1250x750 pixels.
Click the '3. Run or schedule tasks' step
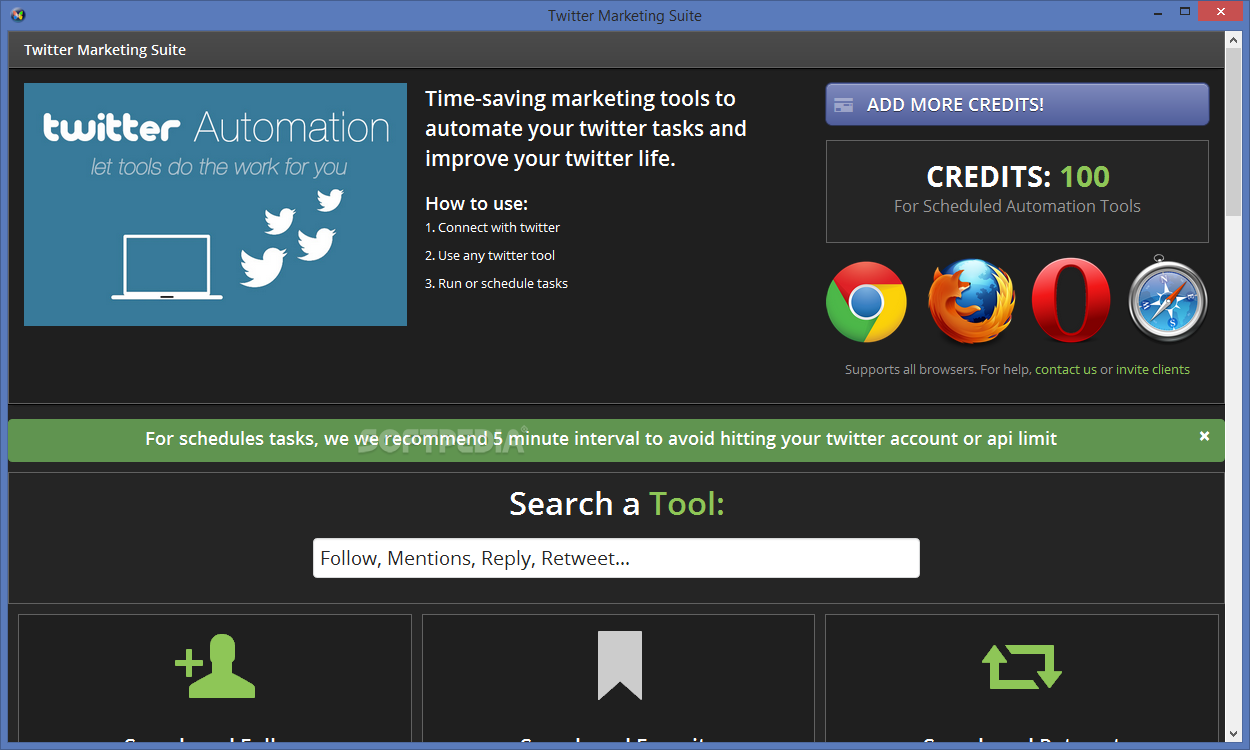[x=497, y=283]
